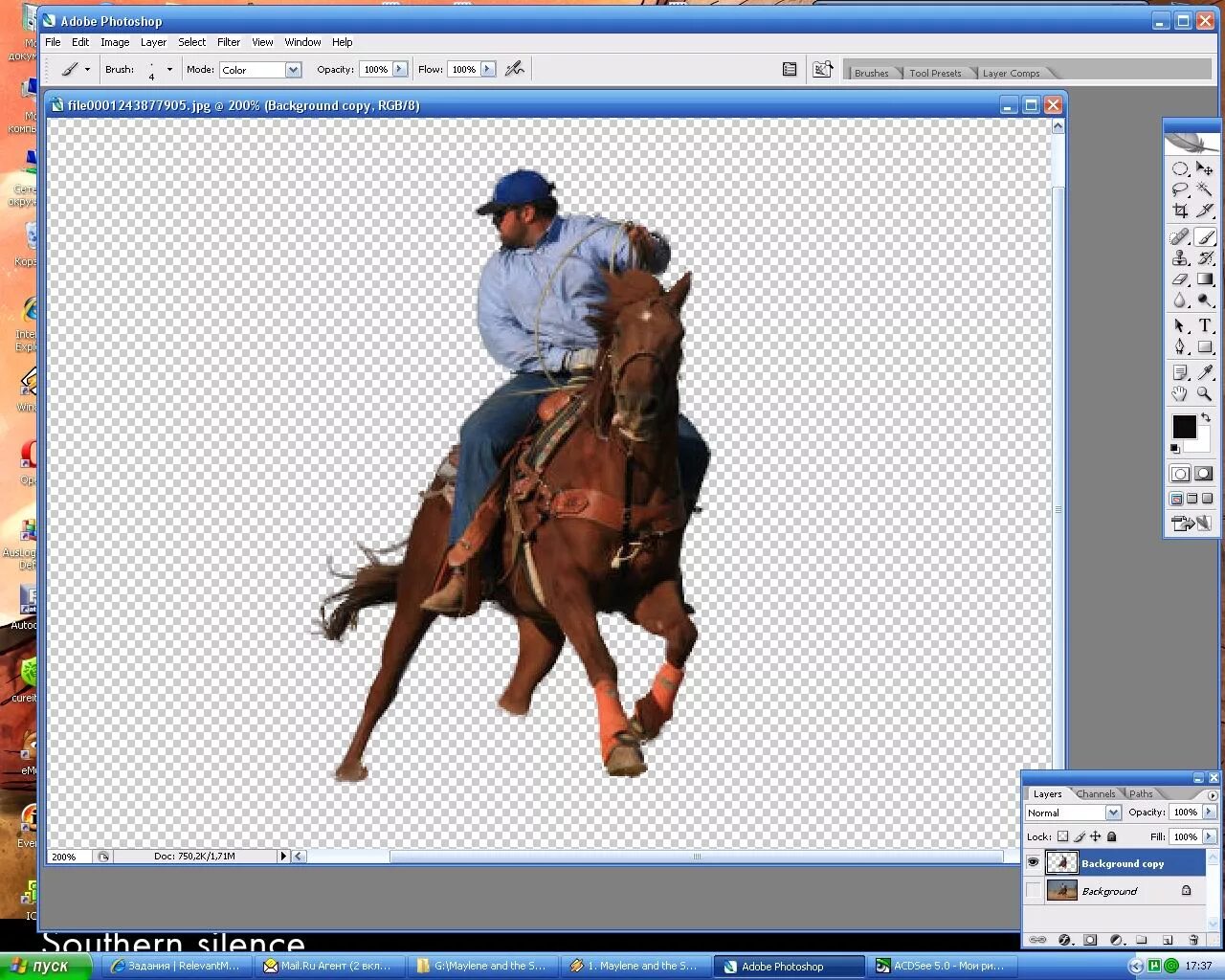Select the Hand tool
Viewport: 1225px width, 980px height.
[x=1180, y=393]
